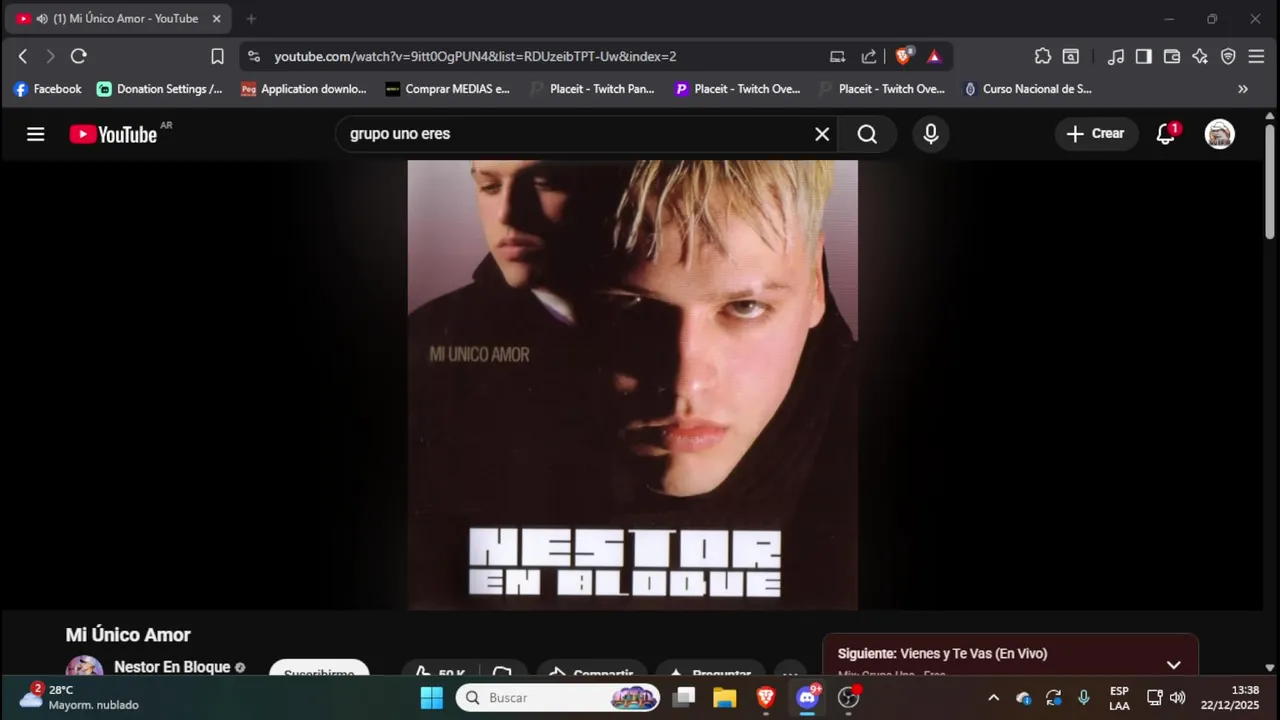Click the install/cast screen icon in address bar

[x=838, y=57]
